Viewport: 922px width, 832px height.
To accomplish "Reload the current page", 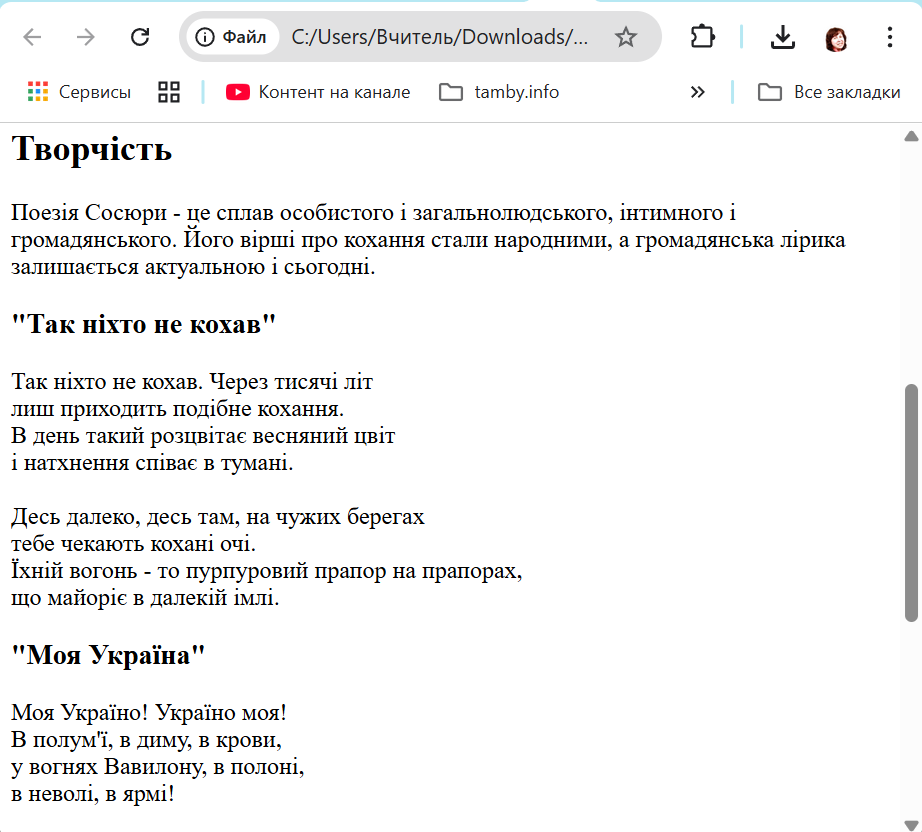I will tap(140, 37).
